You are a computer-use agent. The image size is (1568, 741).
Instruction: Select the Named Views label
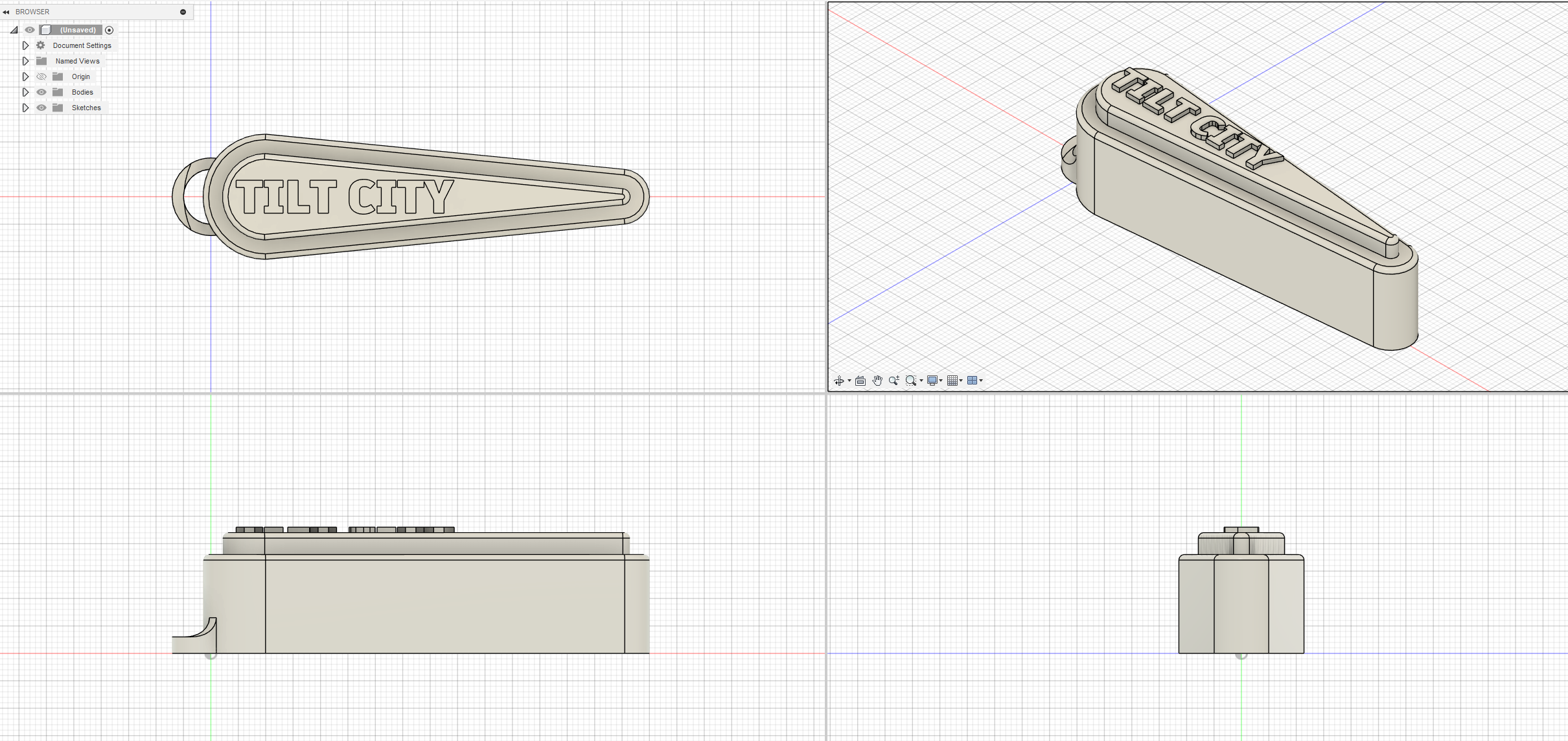point(78,61)
